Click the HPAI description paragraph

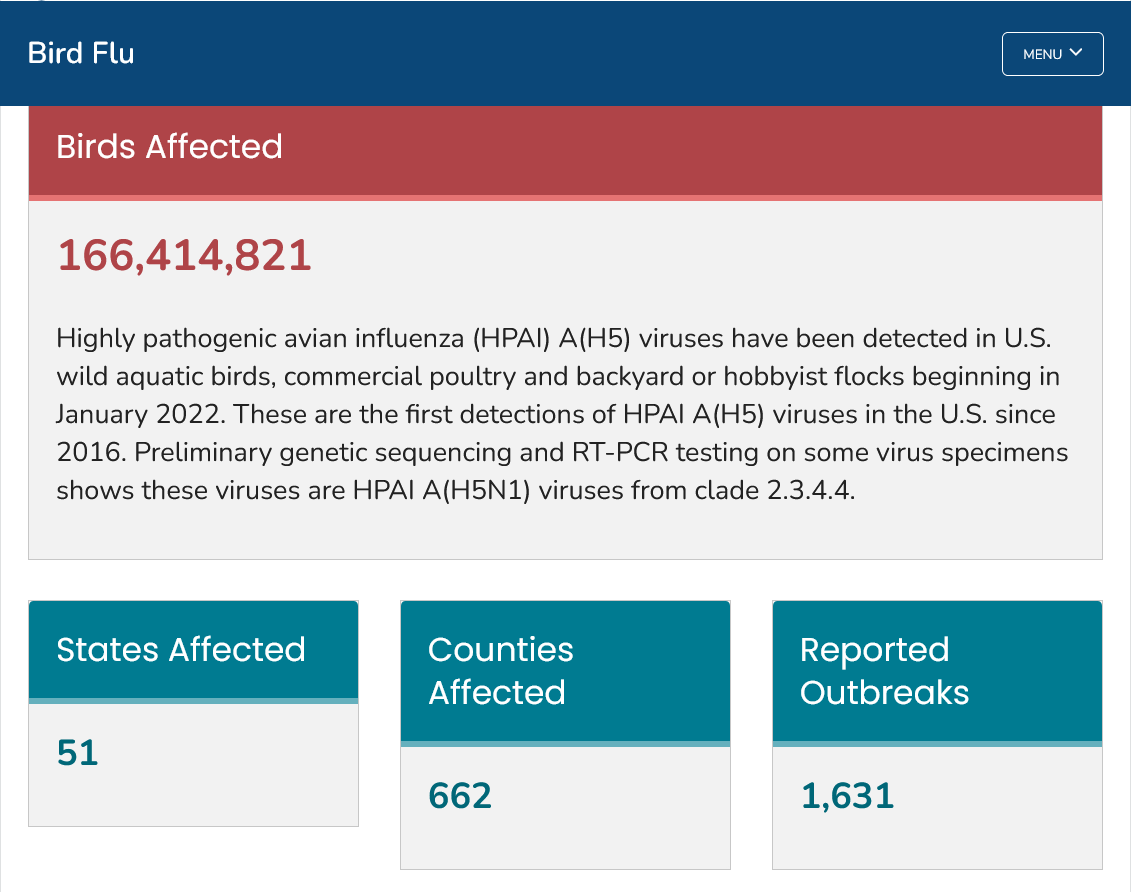(x=562, y=414)
